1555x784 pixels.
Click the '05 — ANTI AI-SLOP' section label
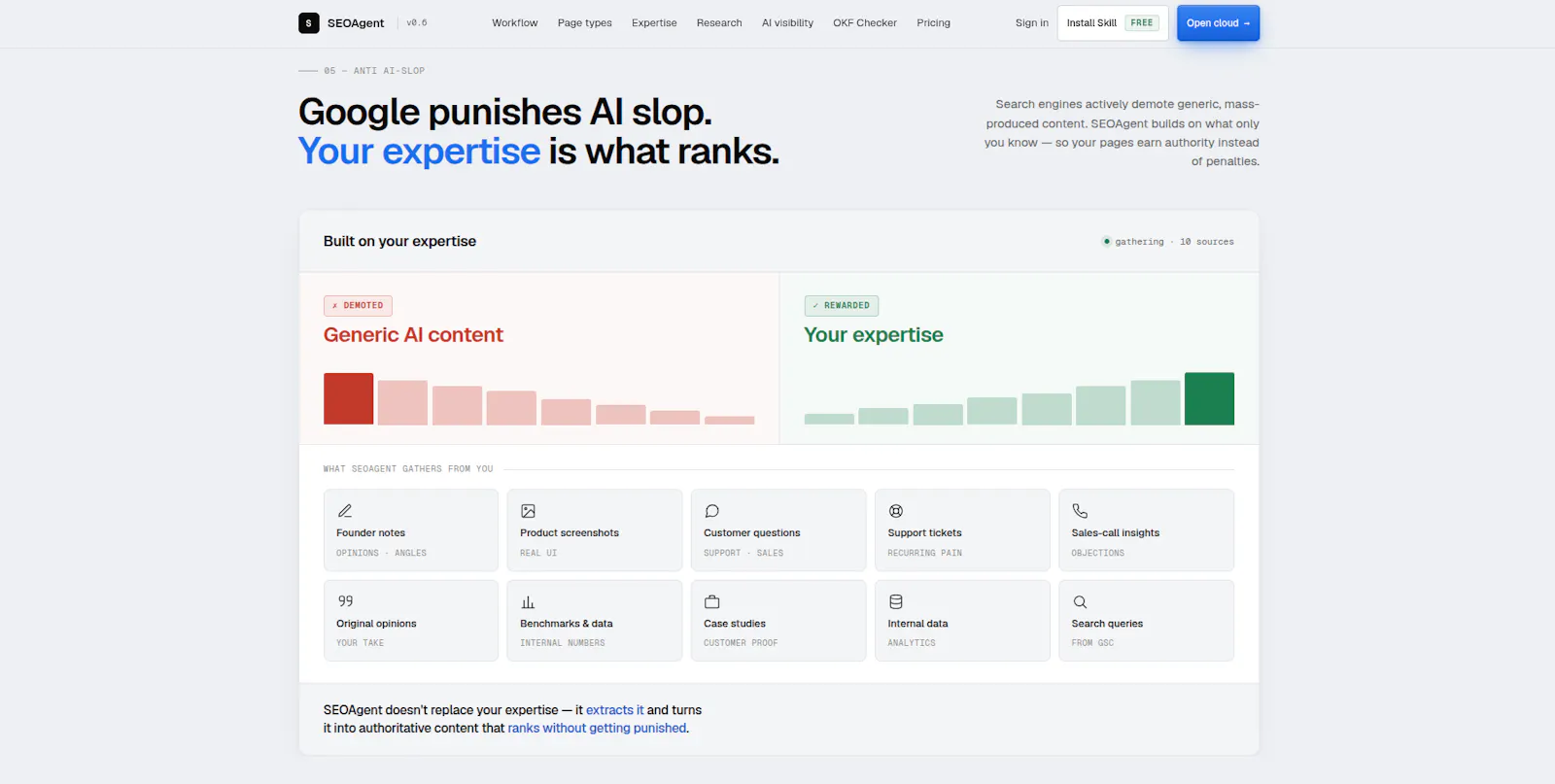click(x=374, y=71)
